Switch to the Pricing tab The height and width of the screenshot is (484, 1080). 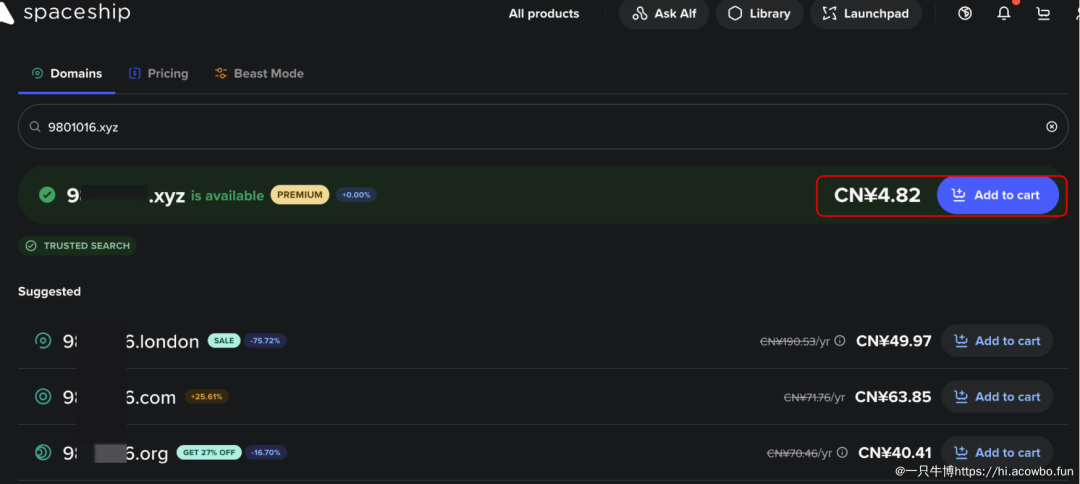158,74
